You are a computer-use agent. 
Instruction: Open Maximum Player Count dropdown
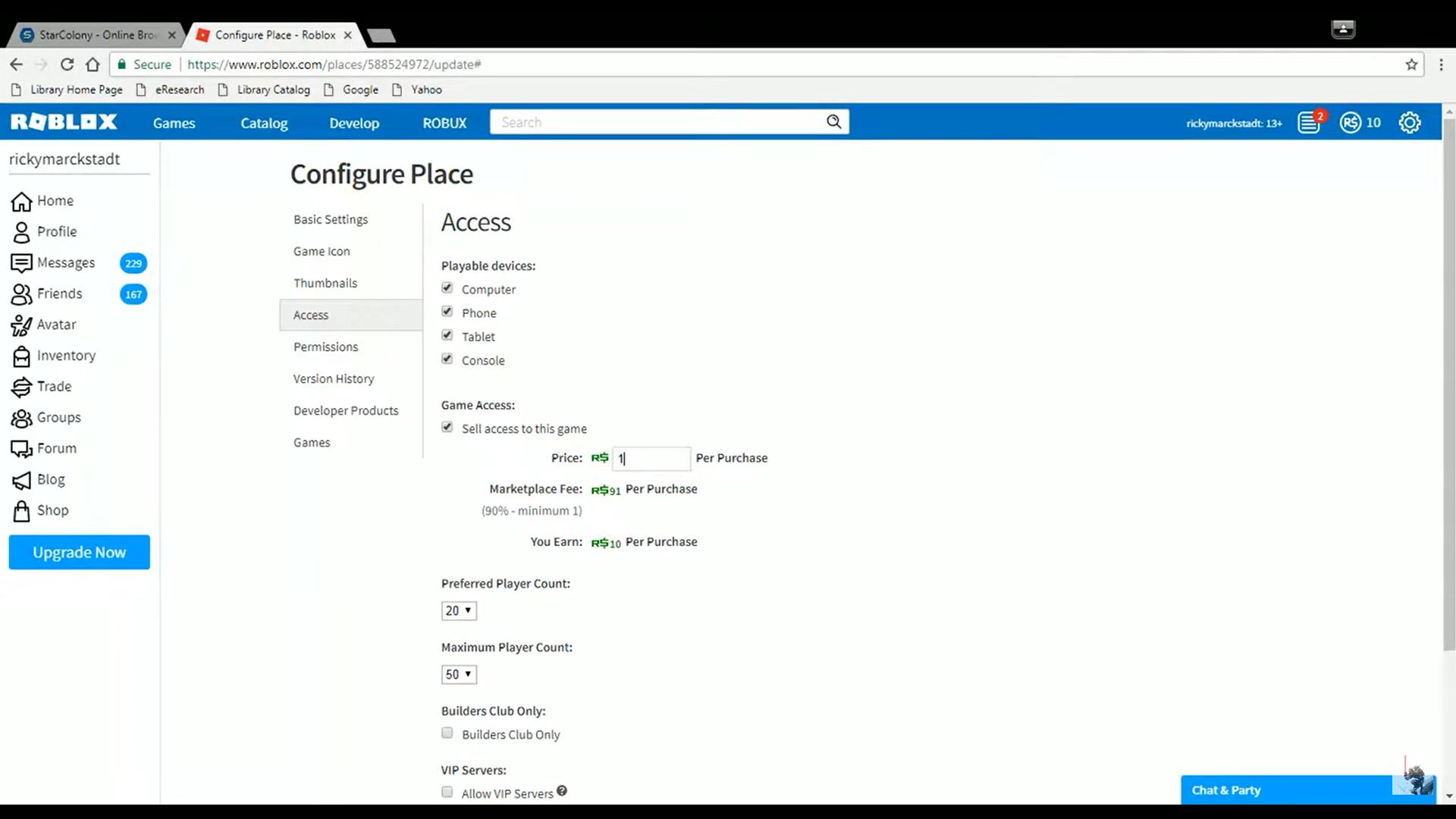(x=459, y=674)
